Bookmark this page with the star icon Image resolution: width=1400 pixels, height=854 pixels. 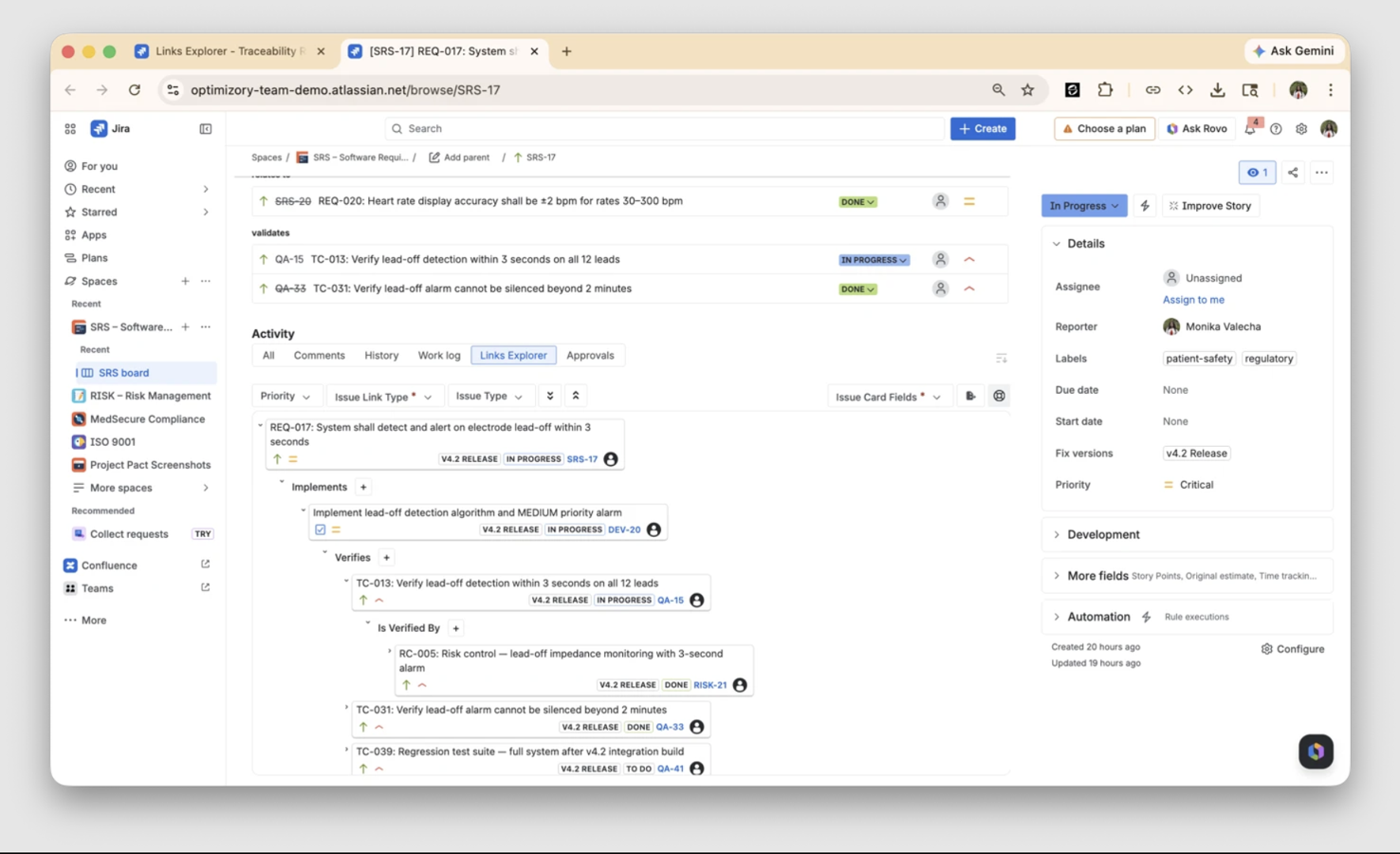click(1027, 90)
